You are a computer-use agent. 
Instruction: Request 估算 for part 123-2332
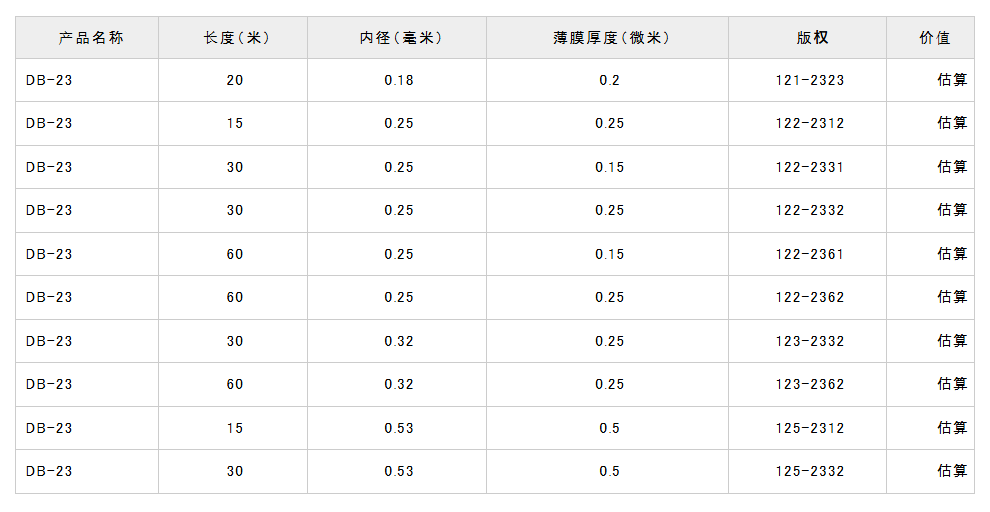pos(951,341)
